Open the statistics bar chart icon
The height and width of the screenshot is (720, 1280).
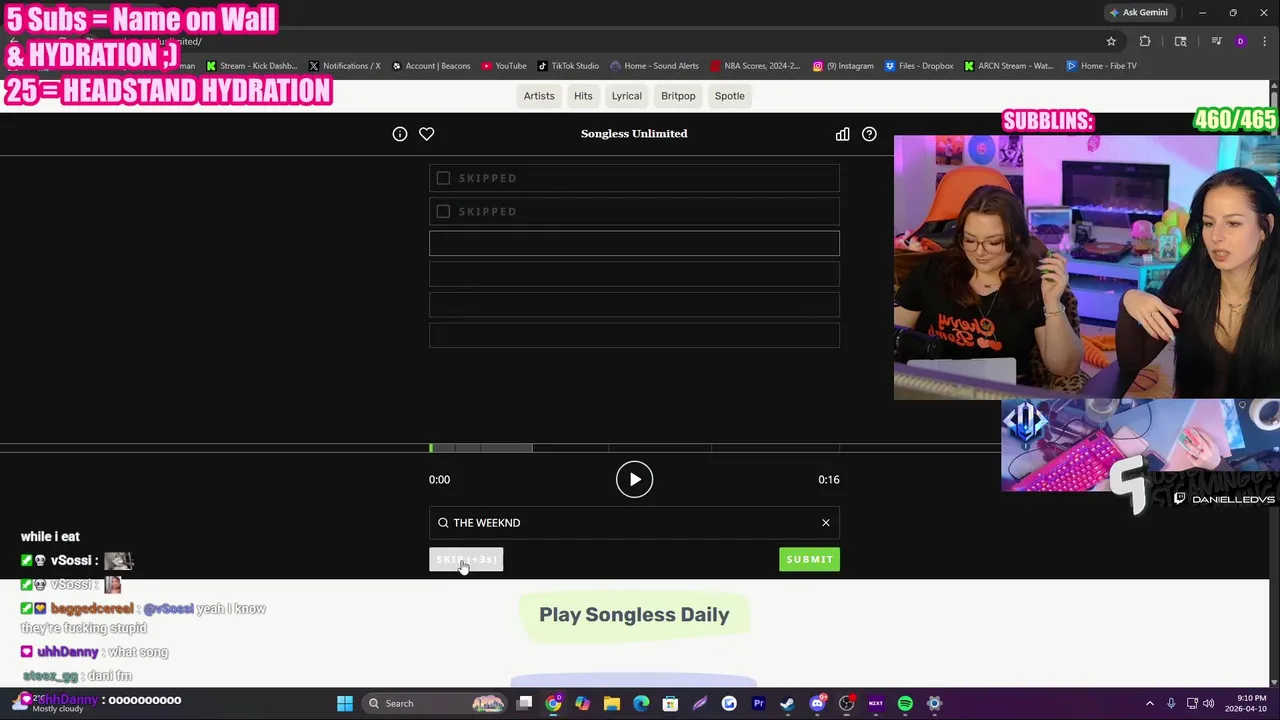842,134
